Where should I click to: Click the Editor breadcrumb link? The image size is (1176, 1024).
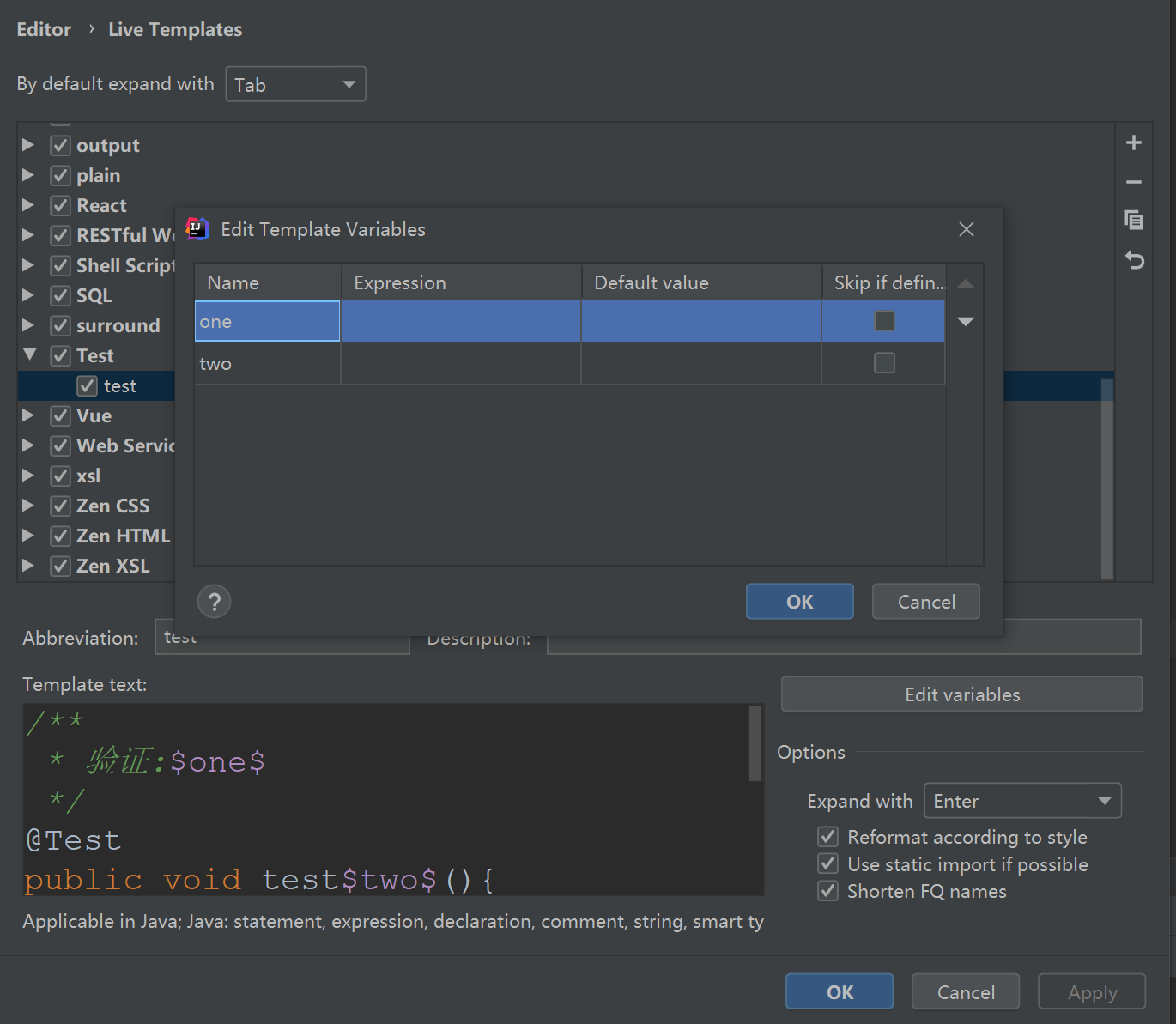(x=44, y=29)
